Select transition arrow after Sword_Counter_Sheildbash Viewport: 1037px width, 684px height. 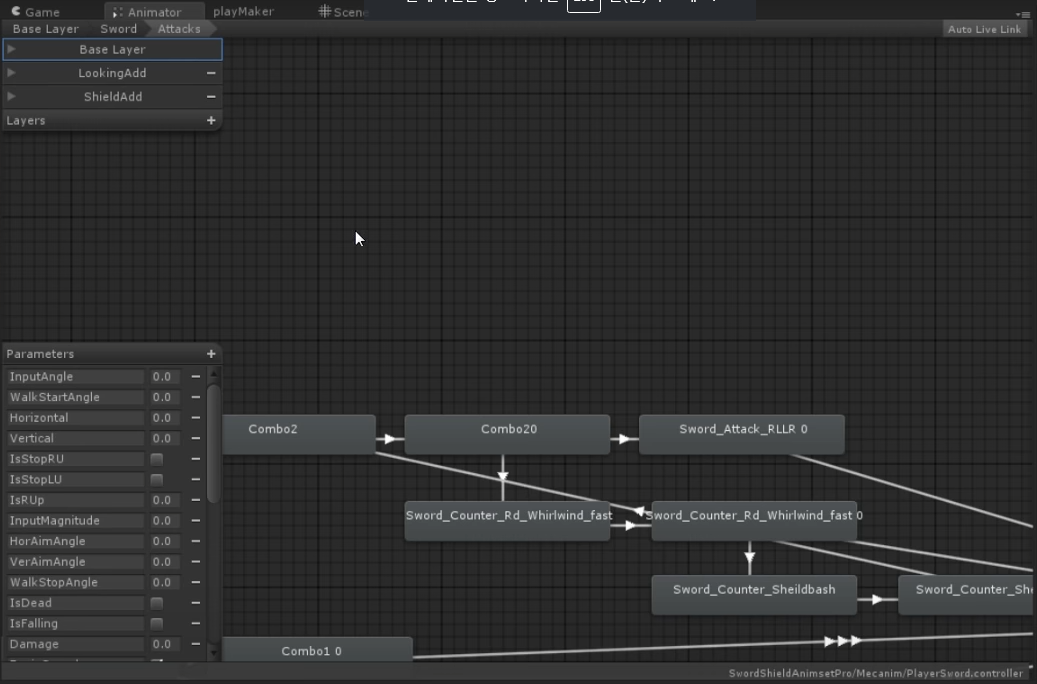click(x=877, y=599)
